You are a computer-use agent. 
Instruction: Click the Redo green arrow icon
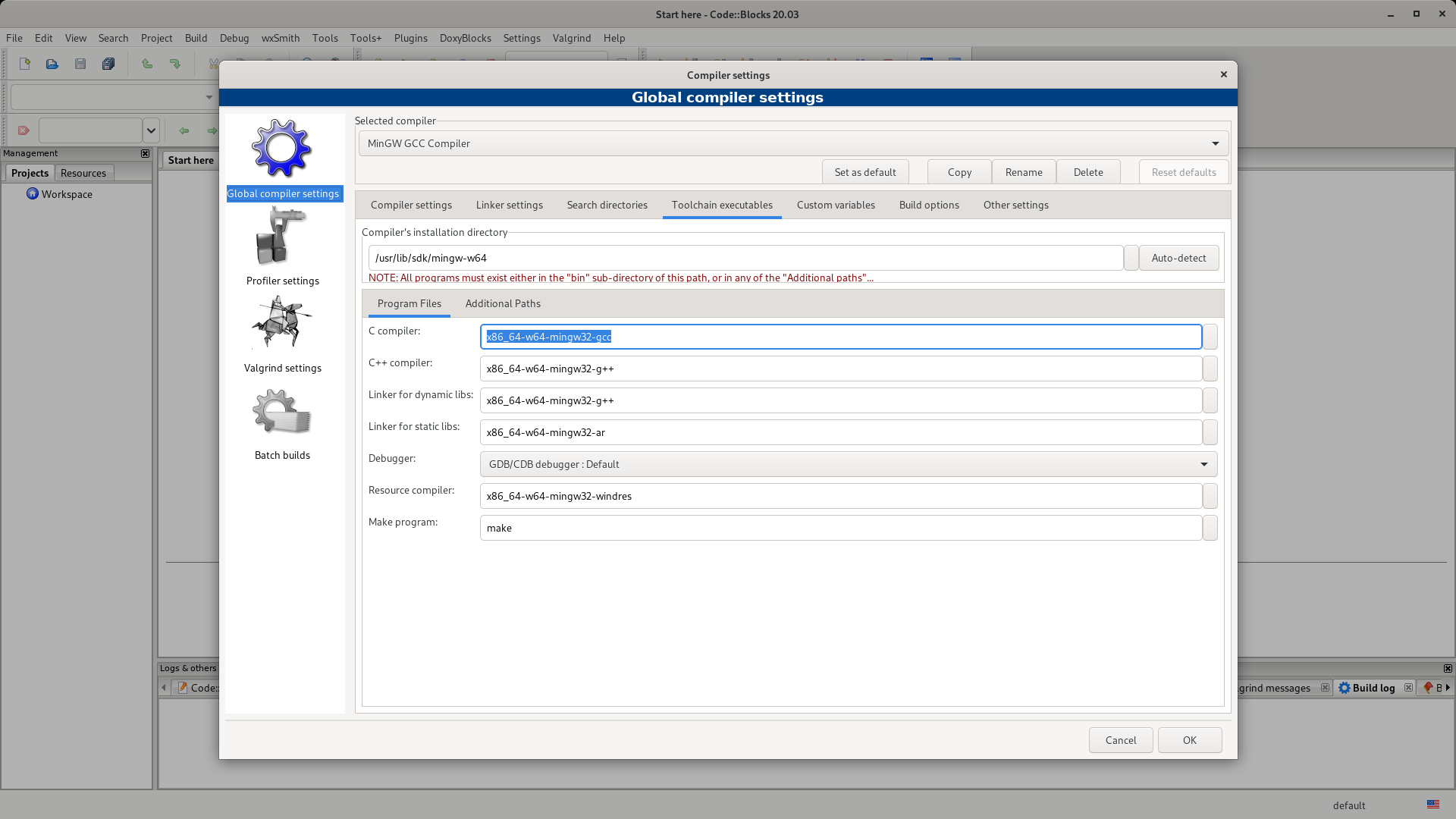(x=175, y=64)
